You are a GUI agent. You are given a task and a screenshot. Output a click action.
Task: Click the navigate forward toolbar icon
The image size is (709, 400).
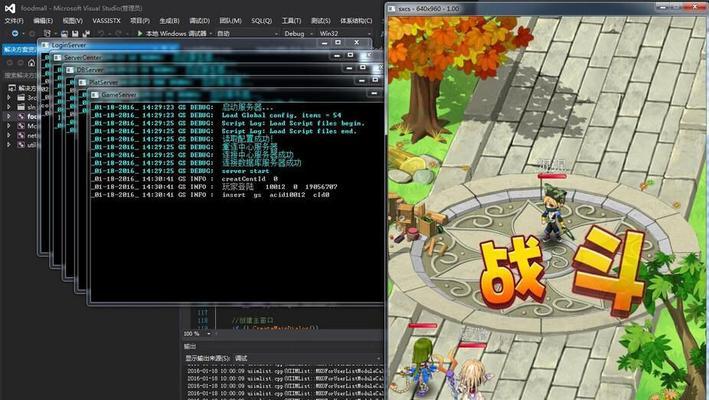[x=32, y=33]
